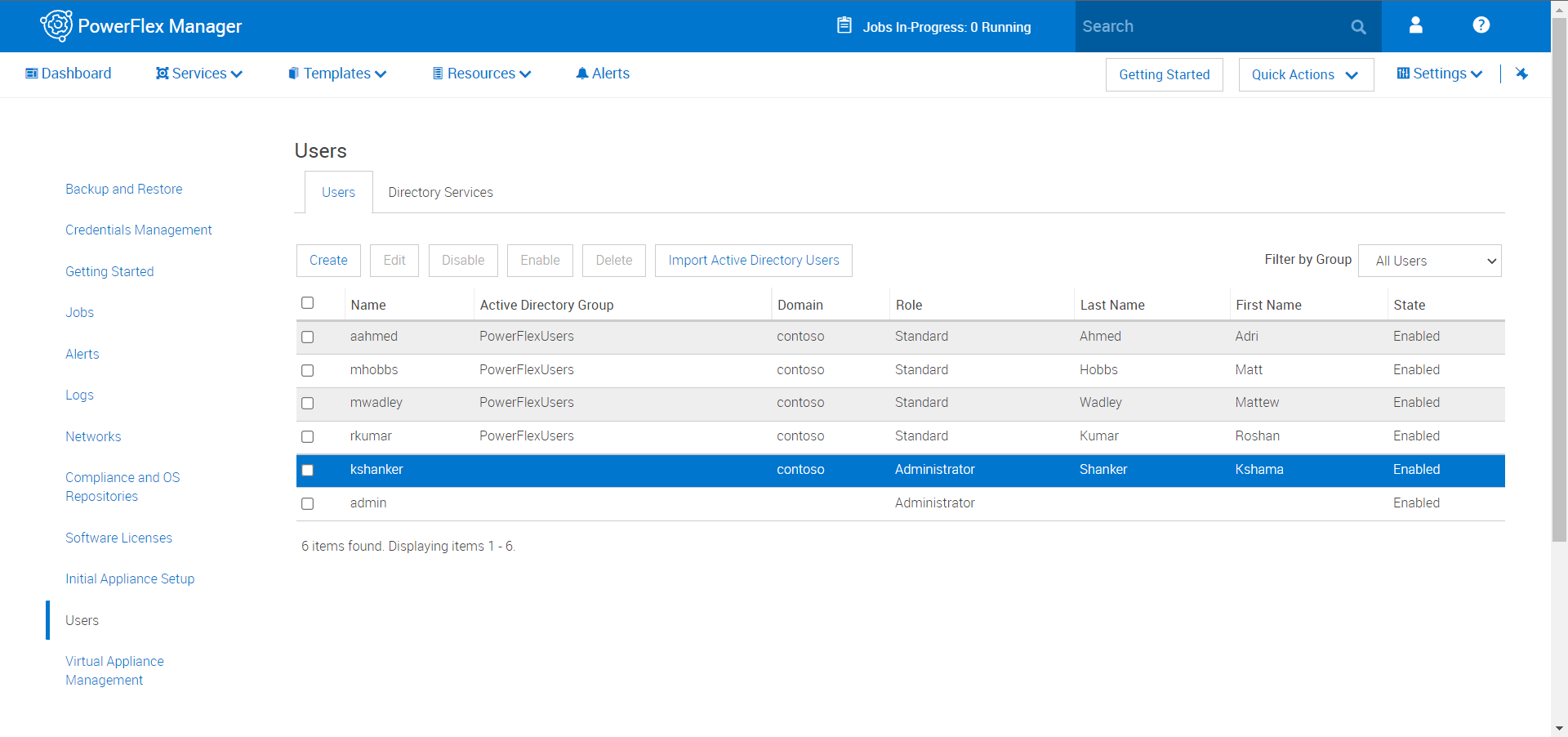Navigate to Credentials Management in the sidebar
Viewport: 1568px width, 737px height.
coord(138,230)
